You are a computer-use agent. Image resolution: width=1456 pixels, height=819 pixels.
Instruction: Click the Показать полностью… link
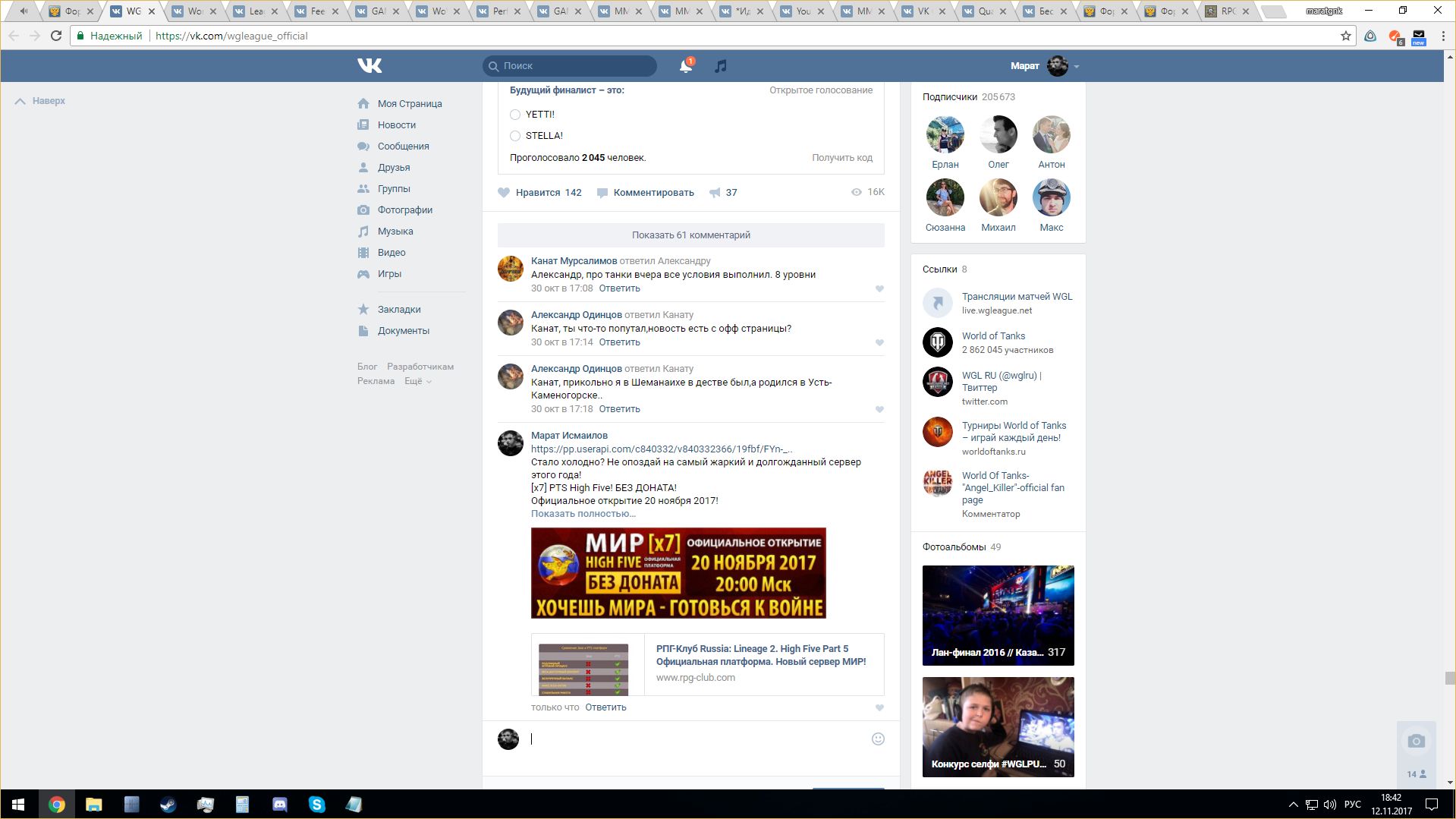tap(583, 514)
